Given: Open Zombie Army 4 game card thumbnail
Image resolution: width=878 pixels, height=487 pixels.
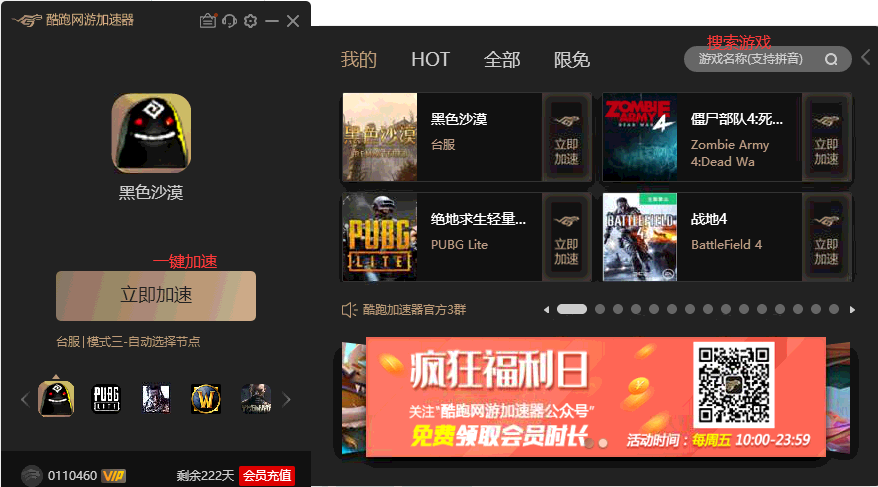Looking at the screenshot, I should click(x=639, y=137).
